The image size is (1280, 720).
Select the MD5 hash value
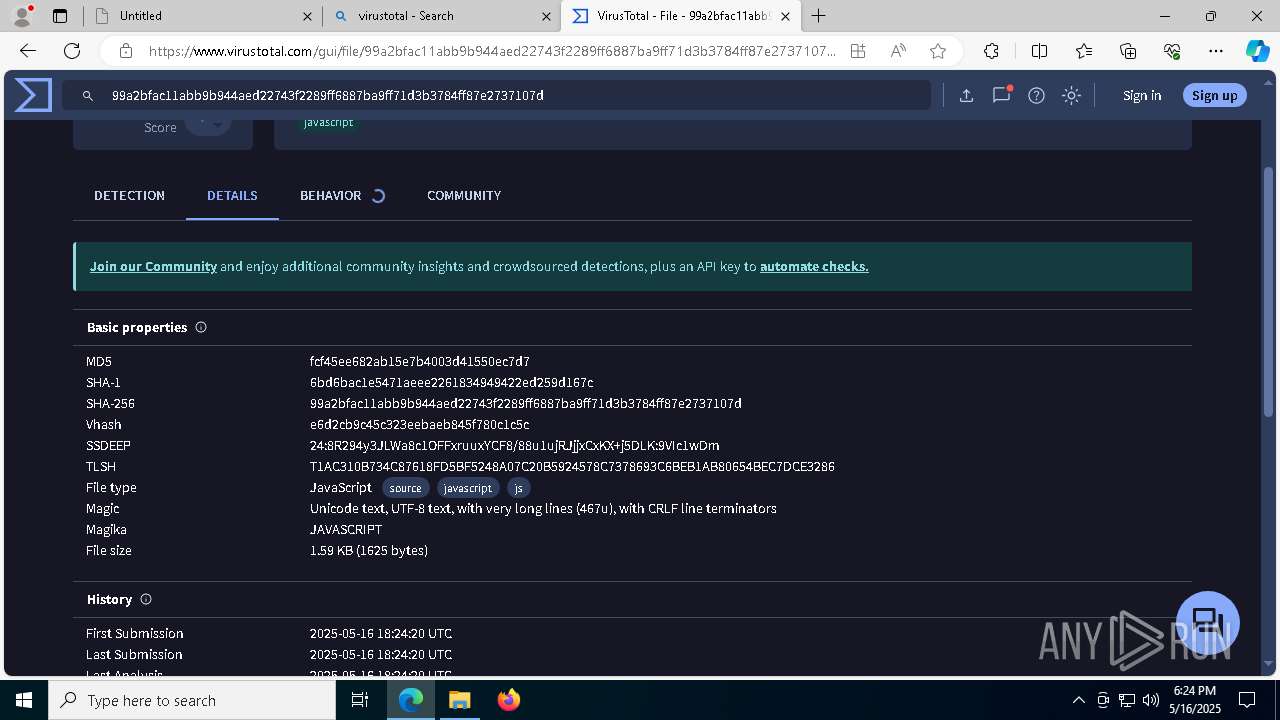coord(420,362)
